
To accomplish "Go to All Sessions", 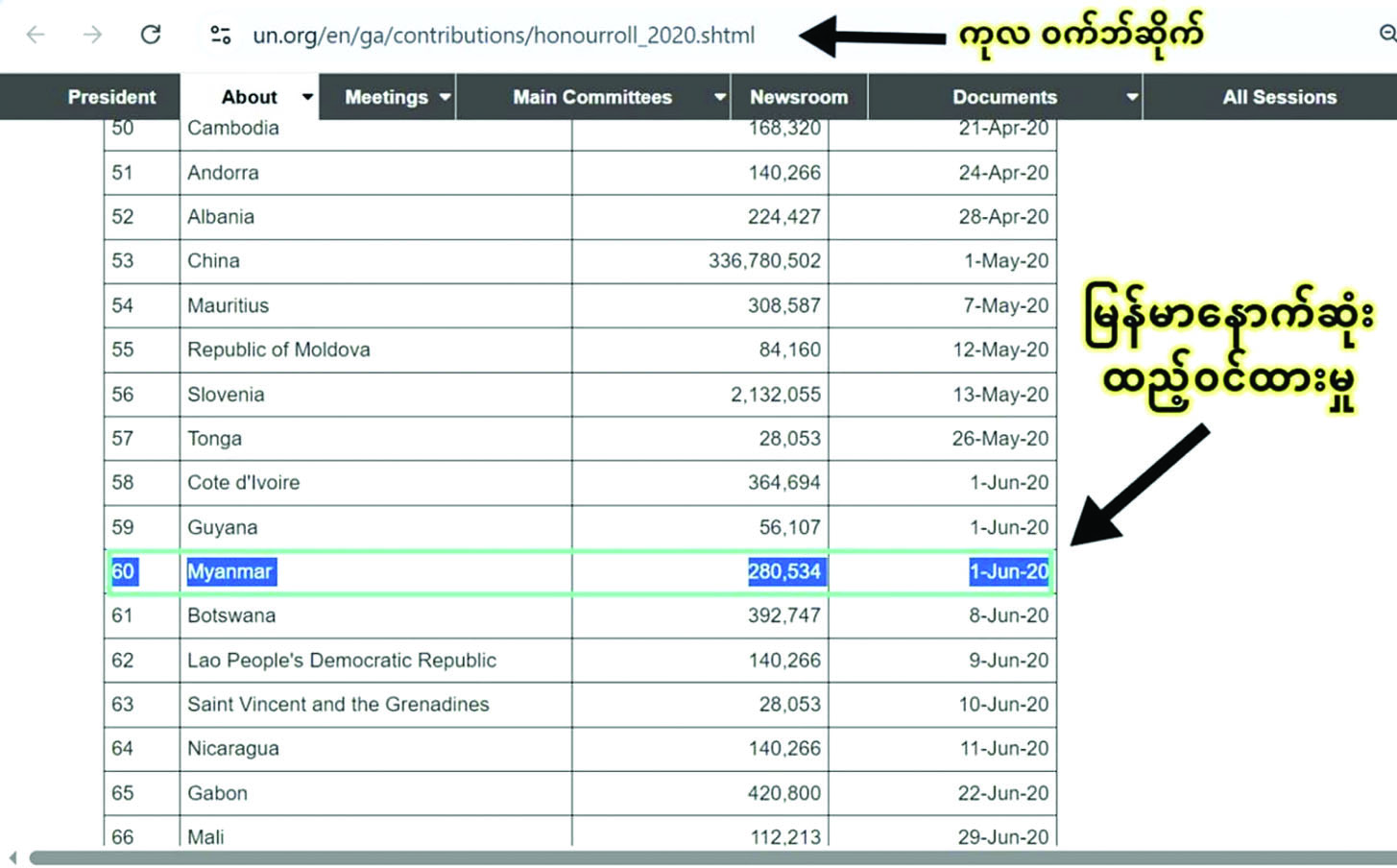I will coord(1279,97).
